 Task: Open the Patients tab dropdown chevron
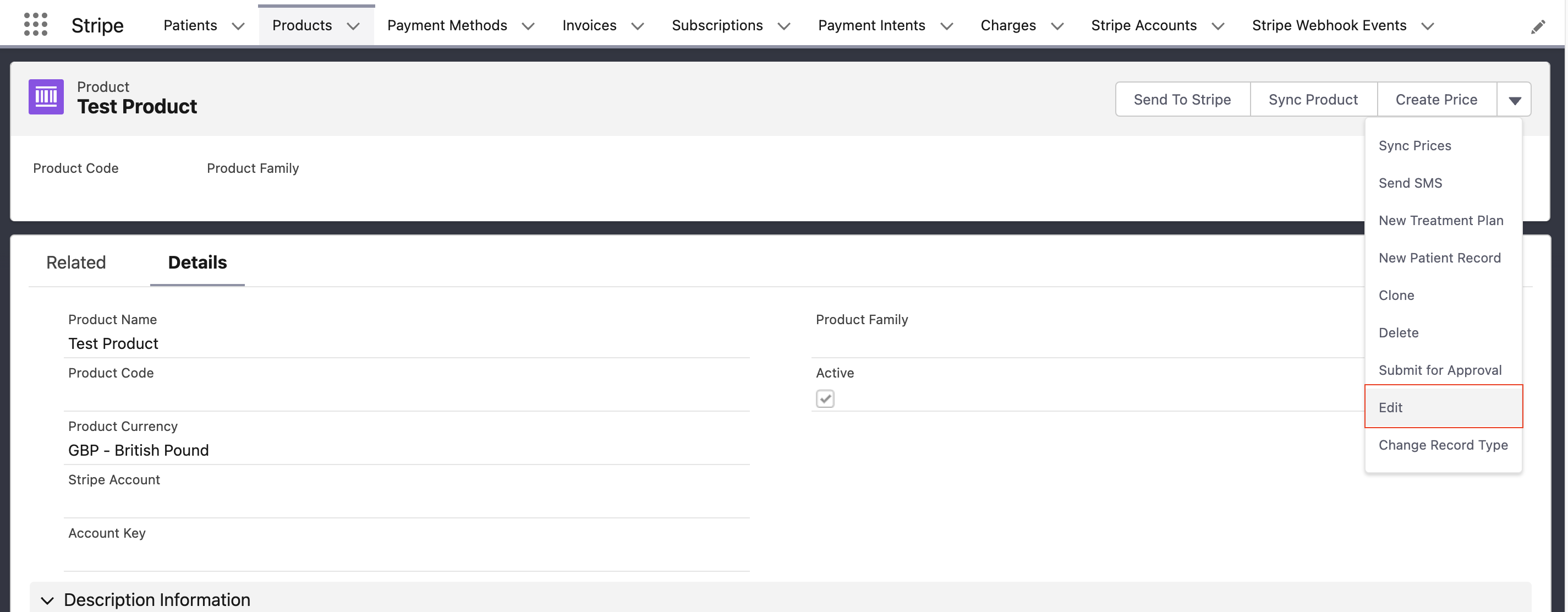(x=239, y=26)
